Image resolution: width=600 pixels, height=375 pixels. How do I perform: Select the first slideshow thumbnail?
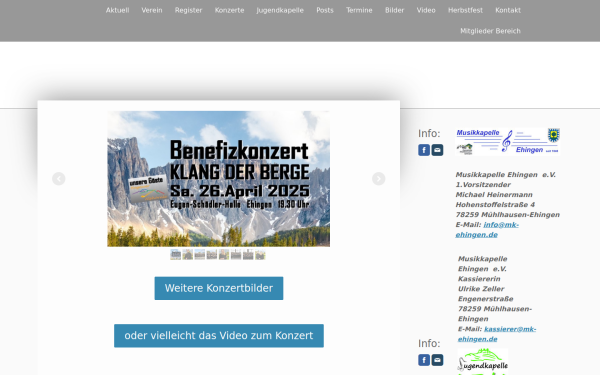coord(176,254)
